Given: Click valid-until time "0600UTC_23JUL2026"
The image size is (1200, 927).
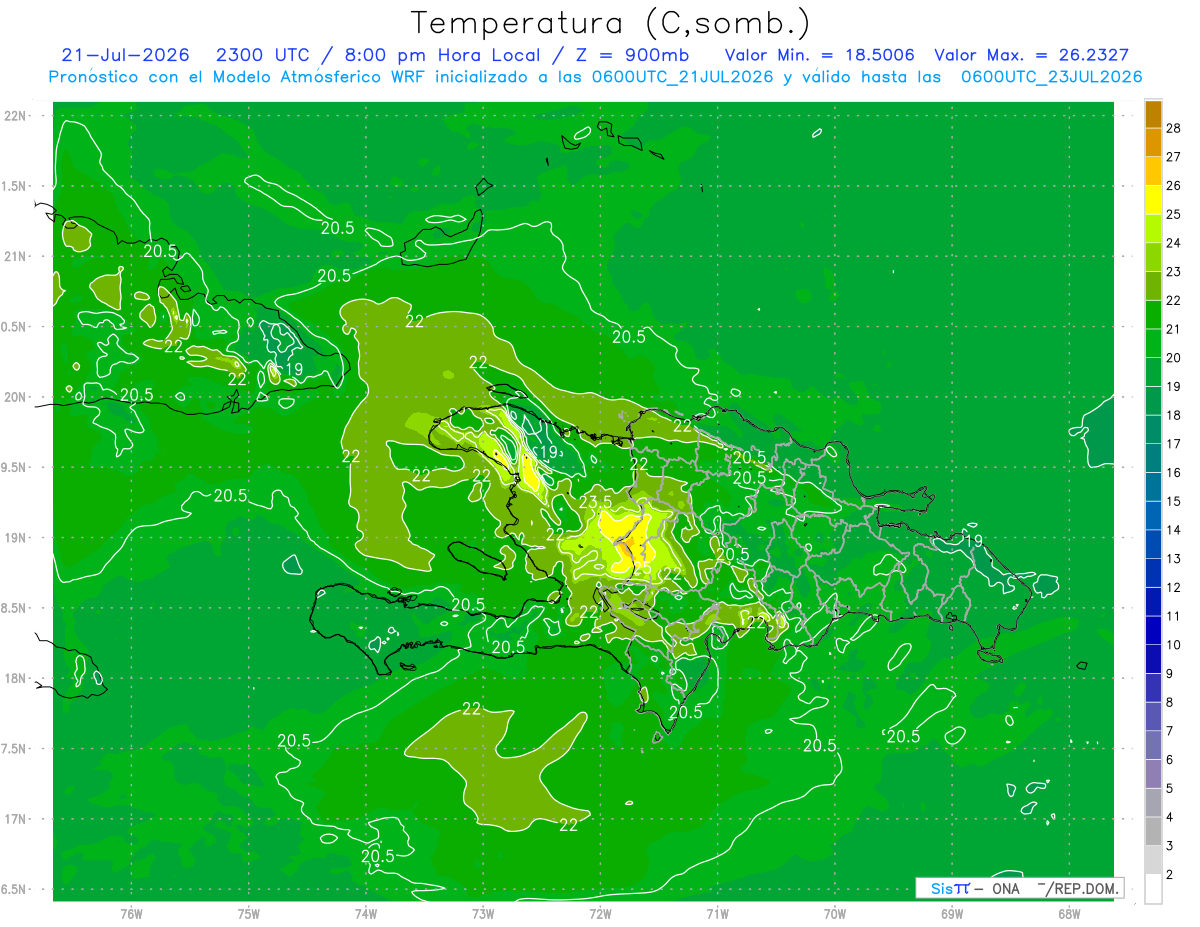Looking at the screenshot, I should pyautogui.click(x=1052, y=77).
